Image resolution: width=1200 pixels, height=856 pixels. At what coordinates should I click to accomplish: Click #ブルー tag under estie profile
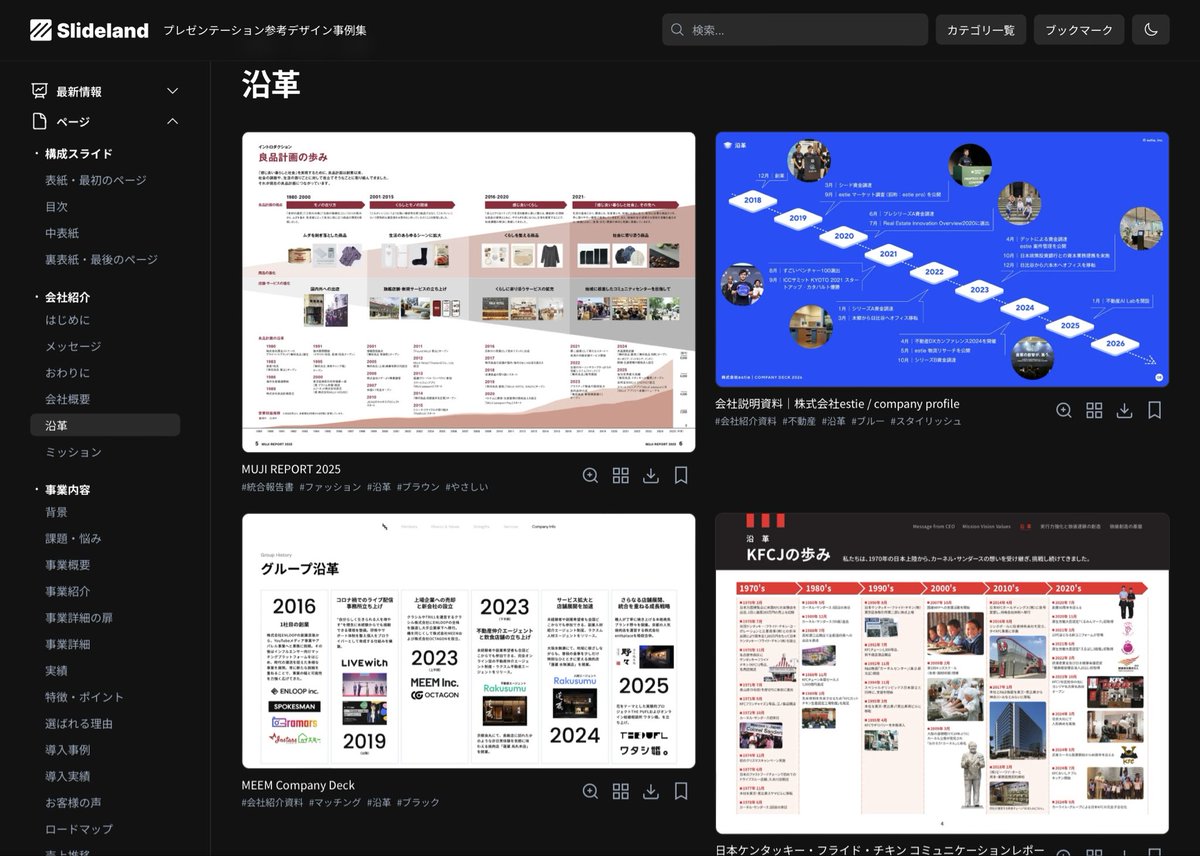point(866,422)
